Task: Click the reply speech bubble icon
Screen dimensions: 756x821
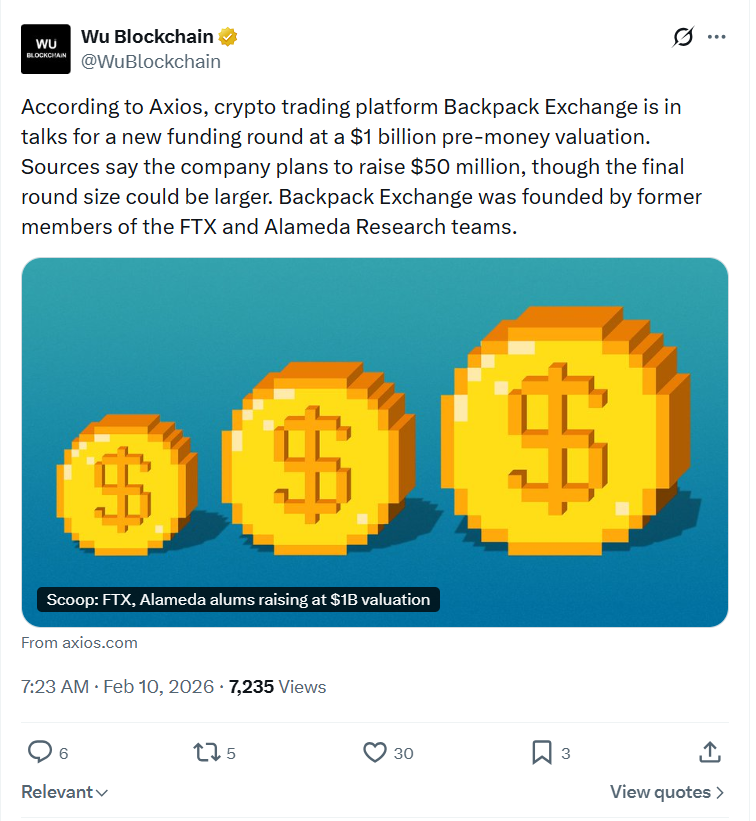Action: pyautogui.click(x=39, y=752)
